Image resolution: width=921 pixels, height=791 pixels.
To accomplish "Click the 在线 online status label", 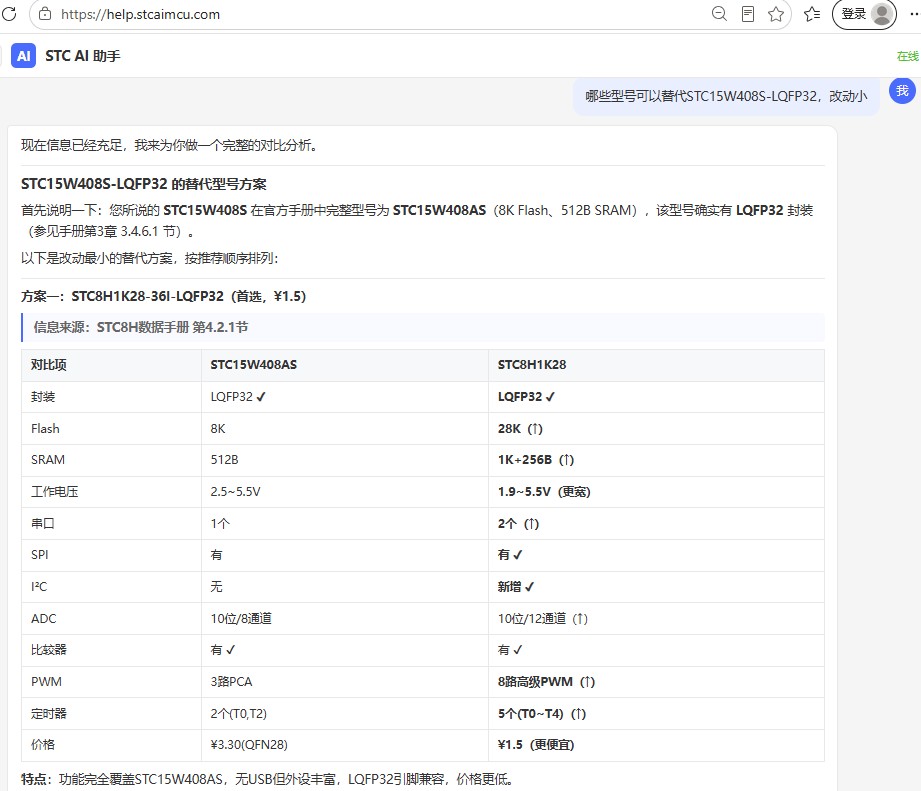I will (x=907, y=56).
